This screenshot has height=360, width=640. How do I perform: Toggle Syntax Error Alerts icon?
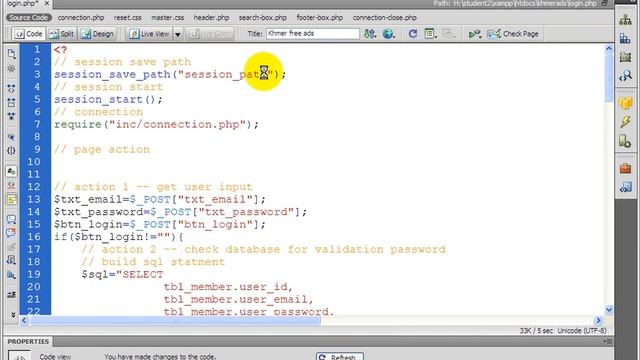click(x=11, y=199)
